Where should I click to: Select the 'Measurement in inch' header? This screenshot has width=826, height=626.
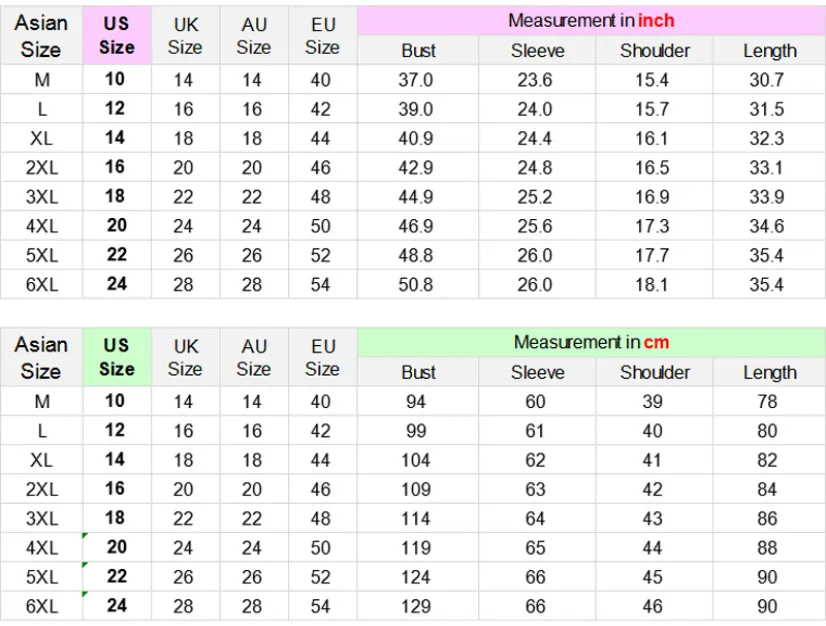click(591, 21)
